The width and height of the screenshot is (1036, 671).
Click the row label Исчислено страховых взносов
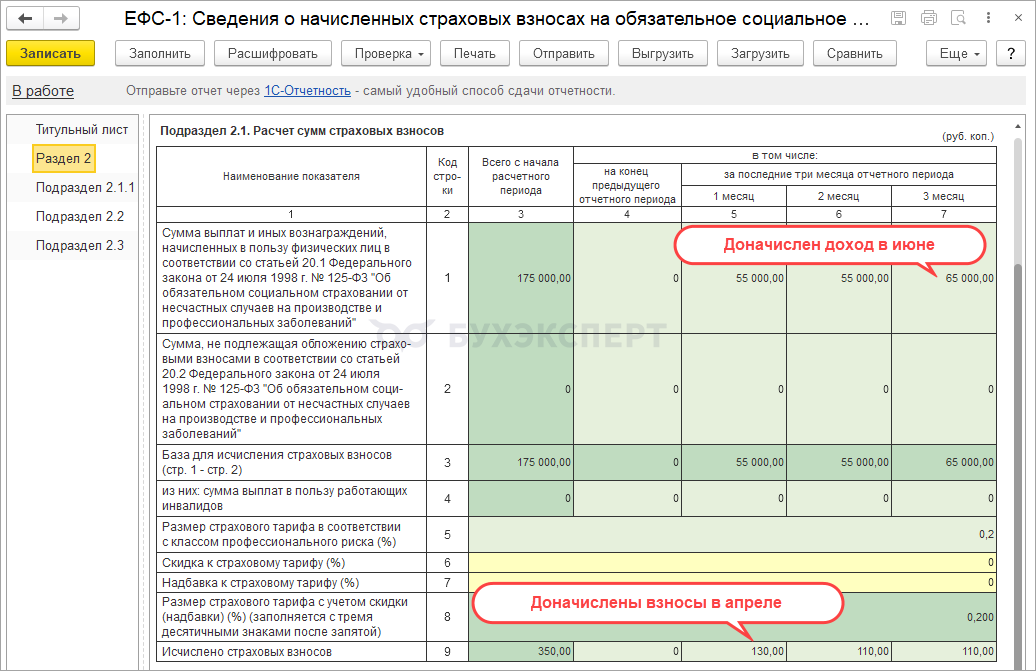click(247, 652)
